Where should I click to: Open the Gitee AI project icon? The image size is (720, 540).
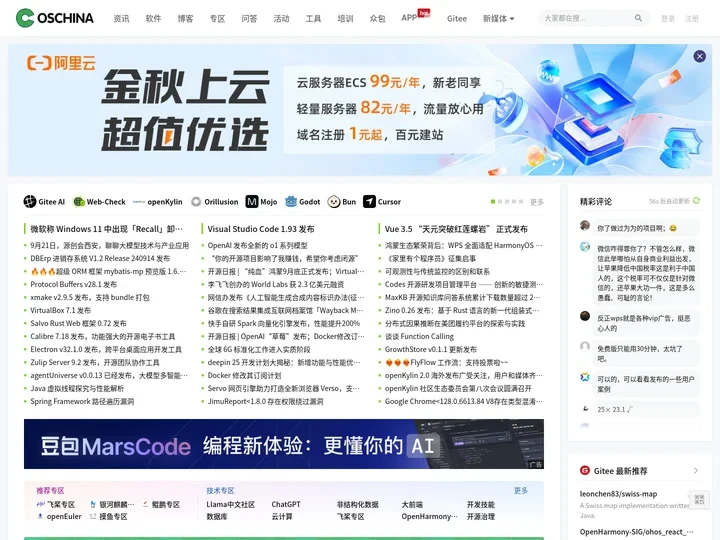[x=30, y=202]
